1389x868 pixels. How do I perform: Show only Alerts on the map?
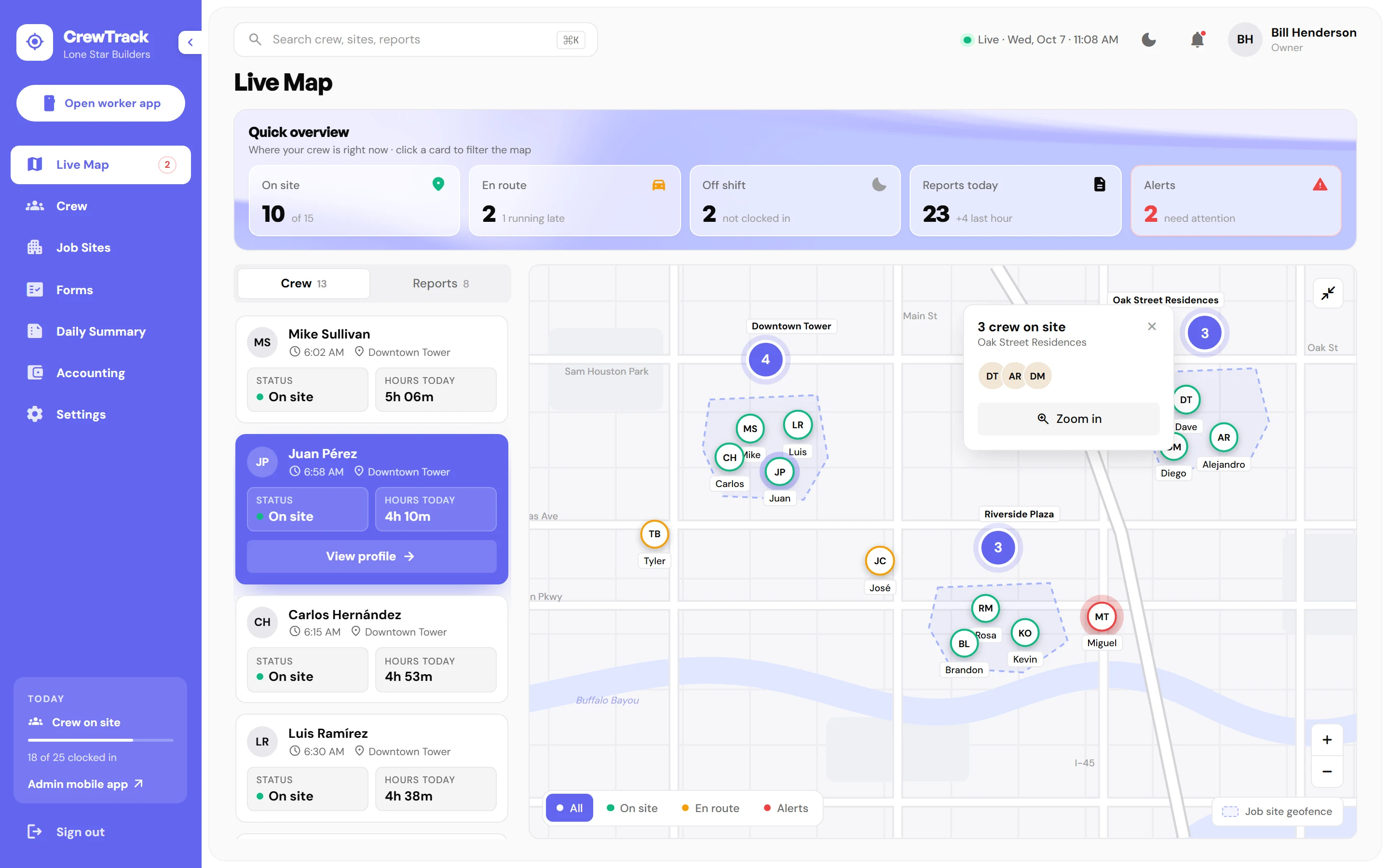point(786,808)
